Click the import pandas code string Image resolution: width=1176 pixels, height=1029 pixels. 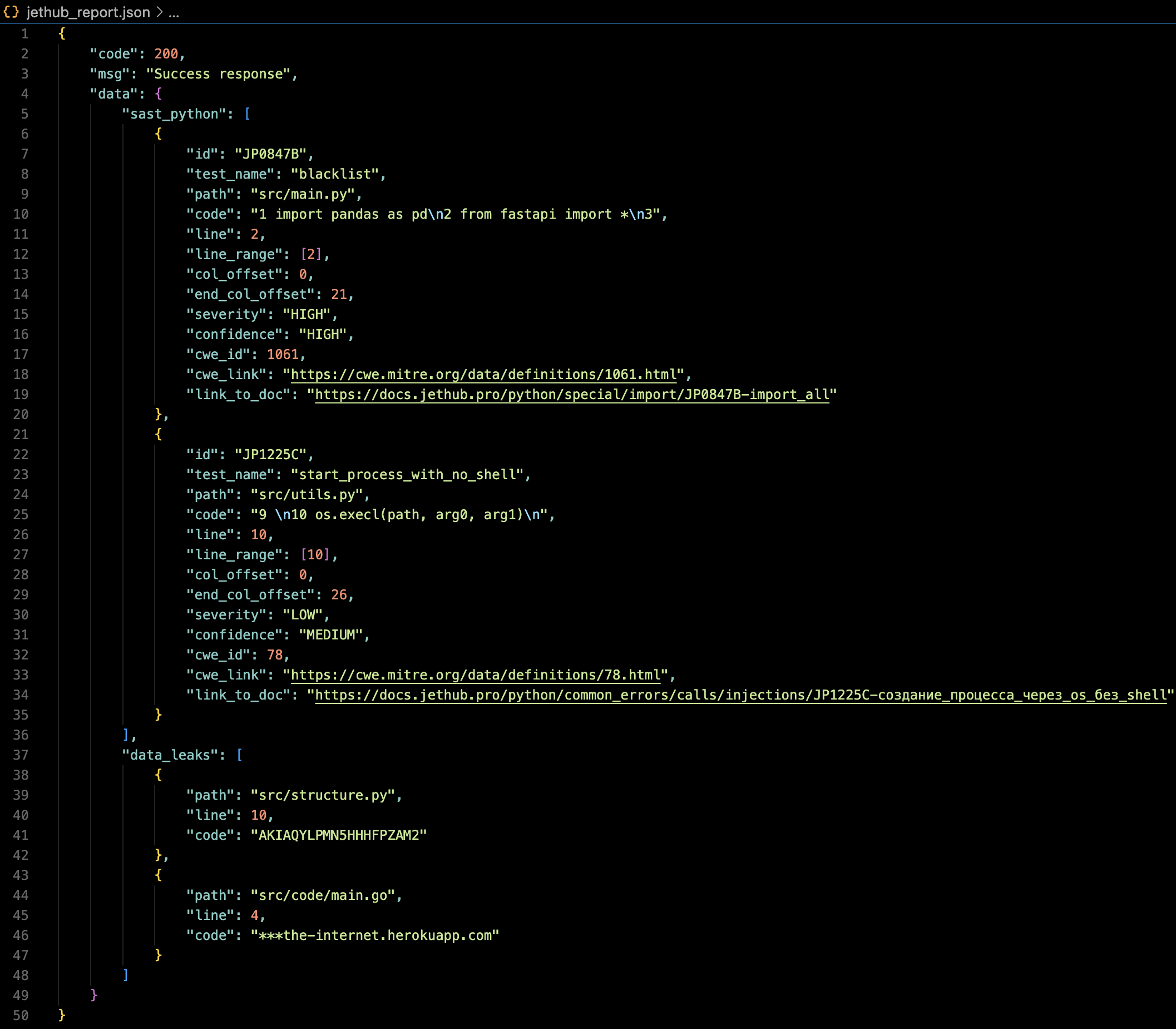coord(455,214)
